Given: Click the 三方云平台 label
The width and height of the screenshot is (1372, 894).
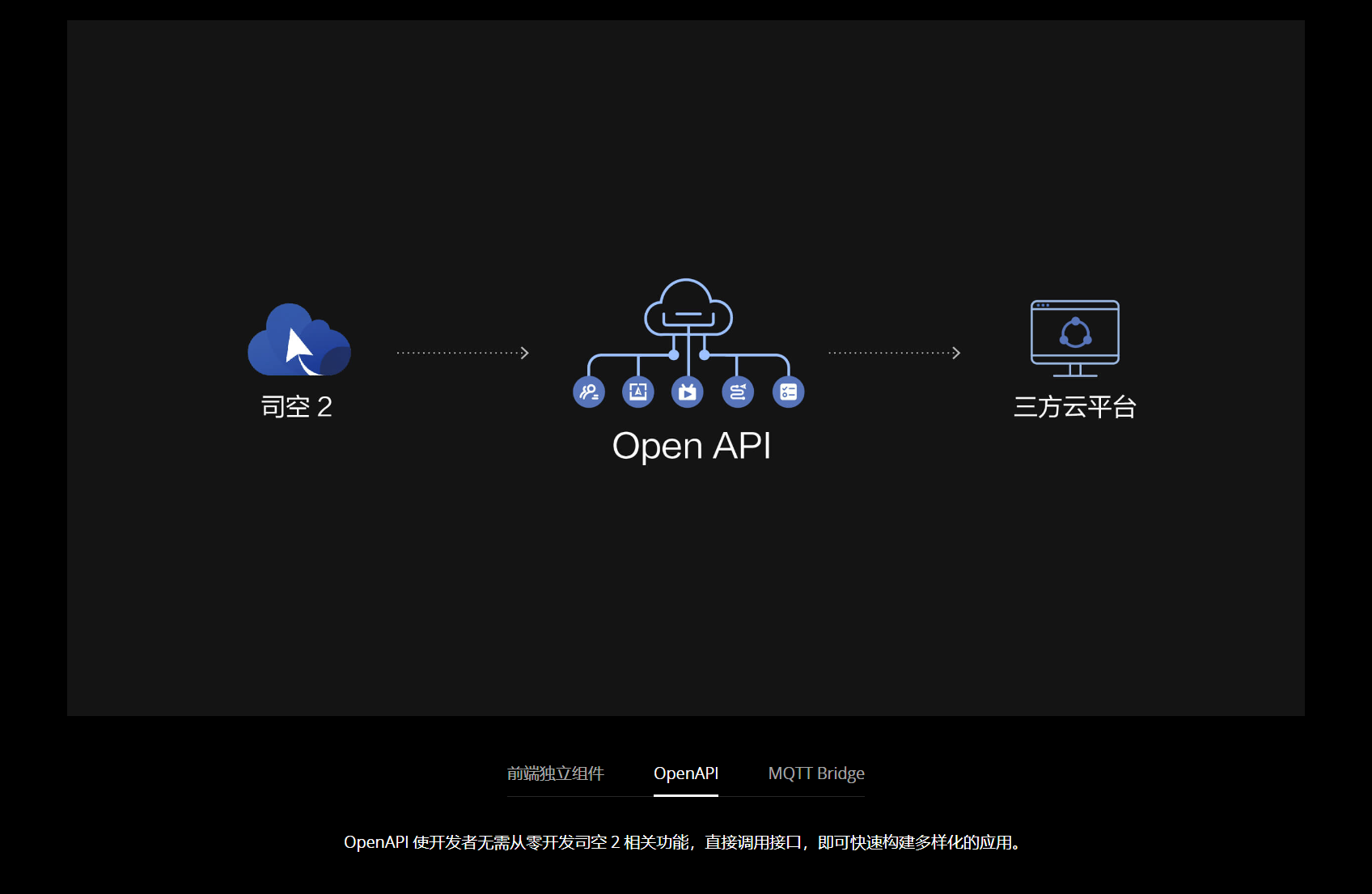Looking at the screenshot, I should pyautogui.click(x=1075, y=406).
